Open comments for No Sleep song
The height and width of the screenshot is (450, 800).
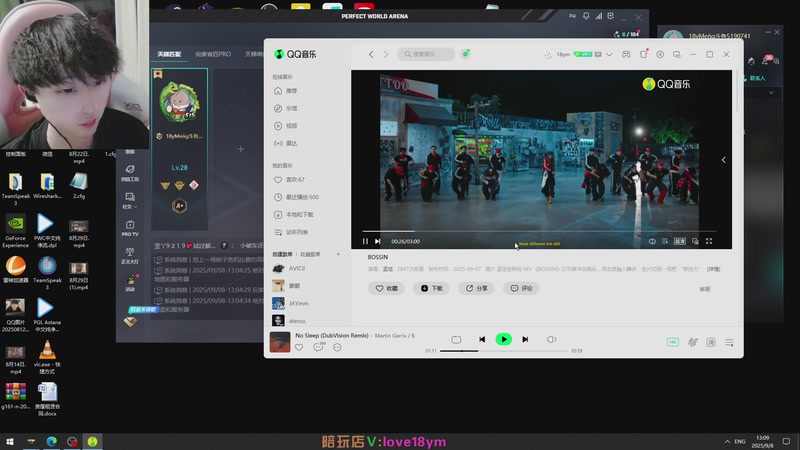click(318, 347)
